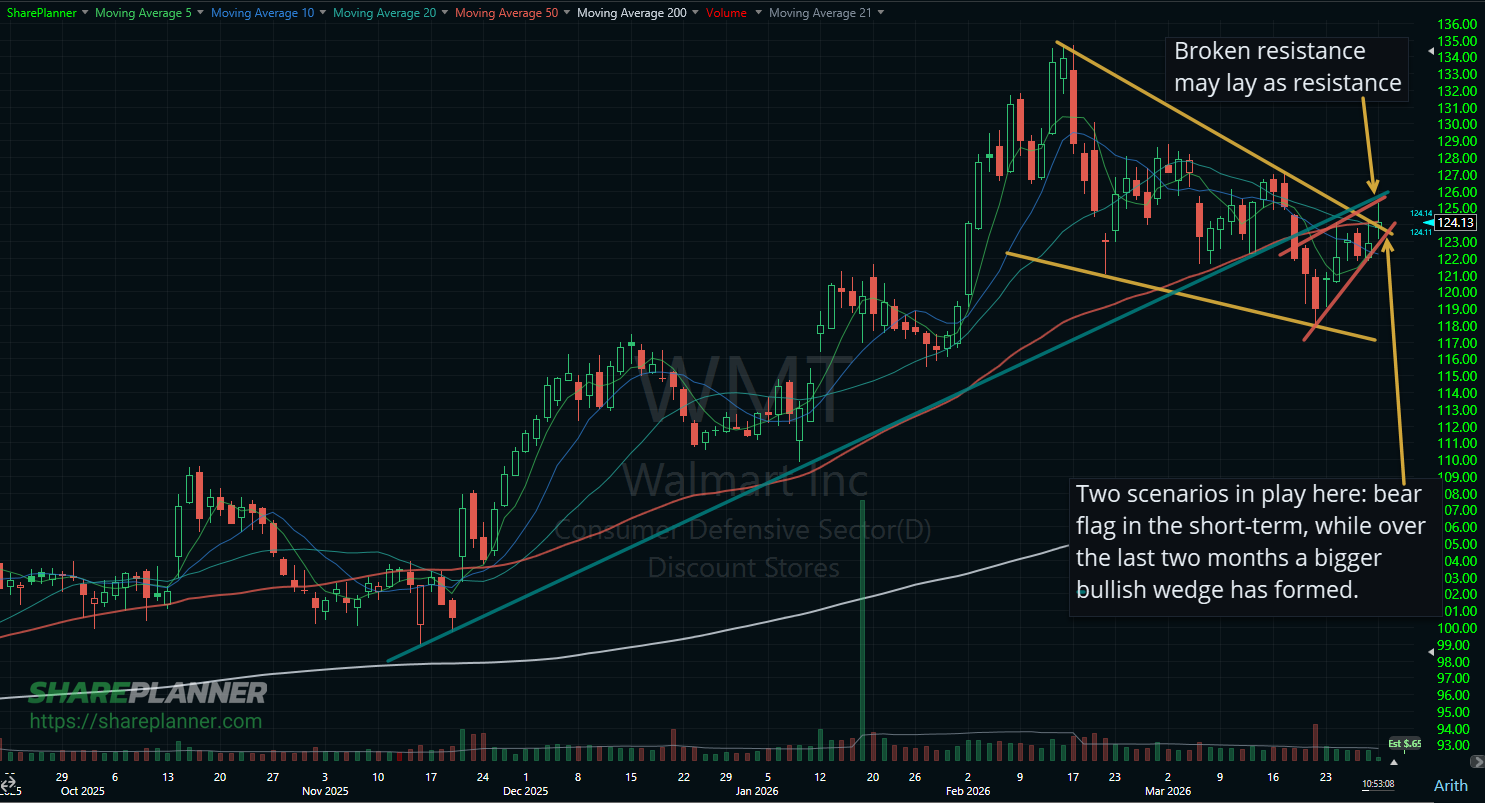Click the up-triangle earnings arrow above the timeline
Screen dimensions: 1485x803
(x=1394, y=762)
